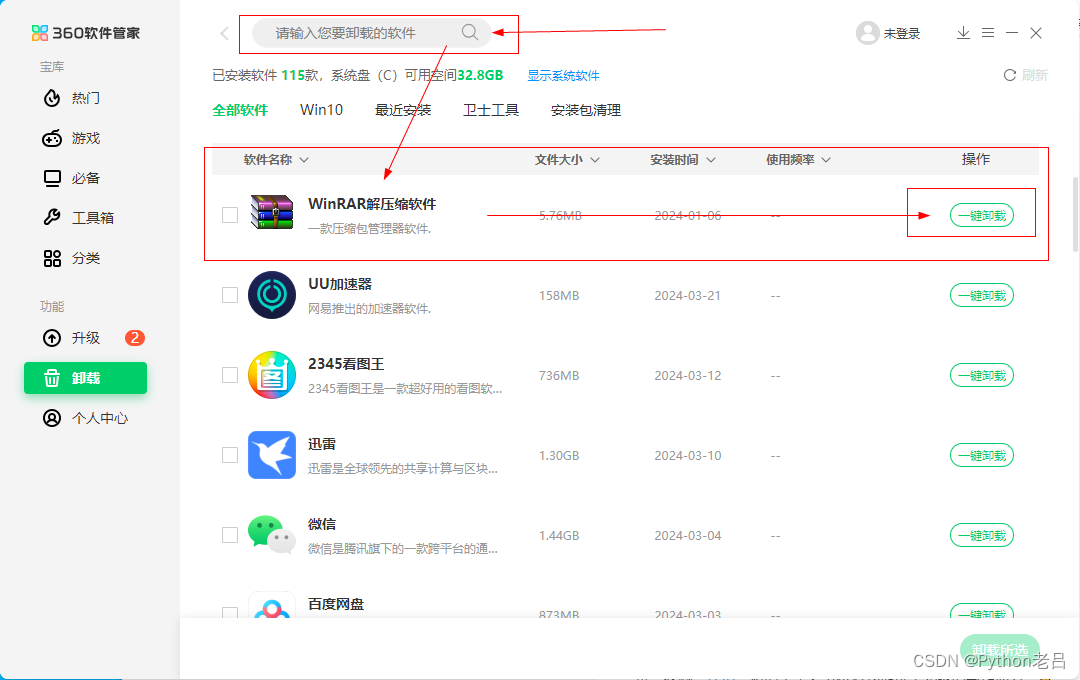Click the vertical scrollbar thumb

pyautogui.click(x=1075, y=215)
